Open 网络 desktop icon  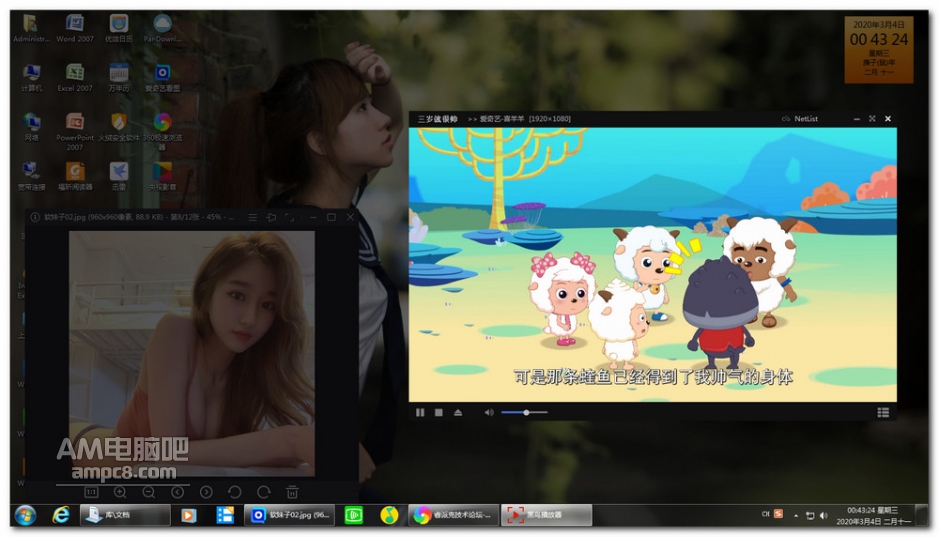(31, 126)
